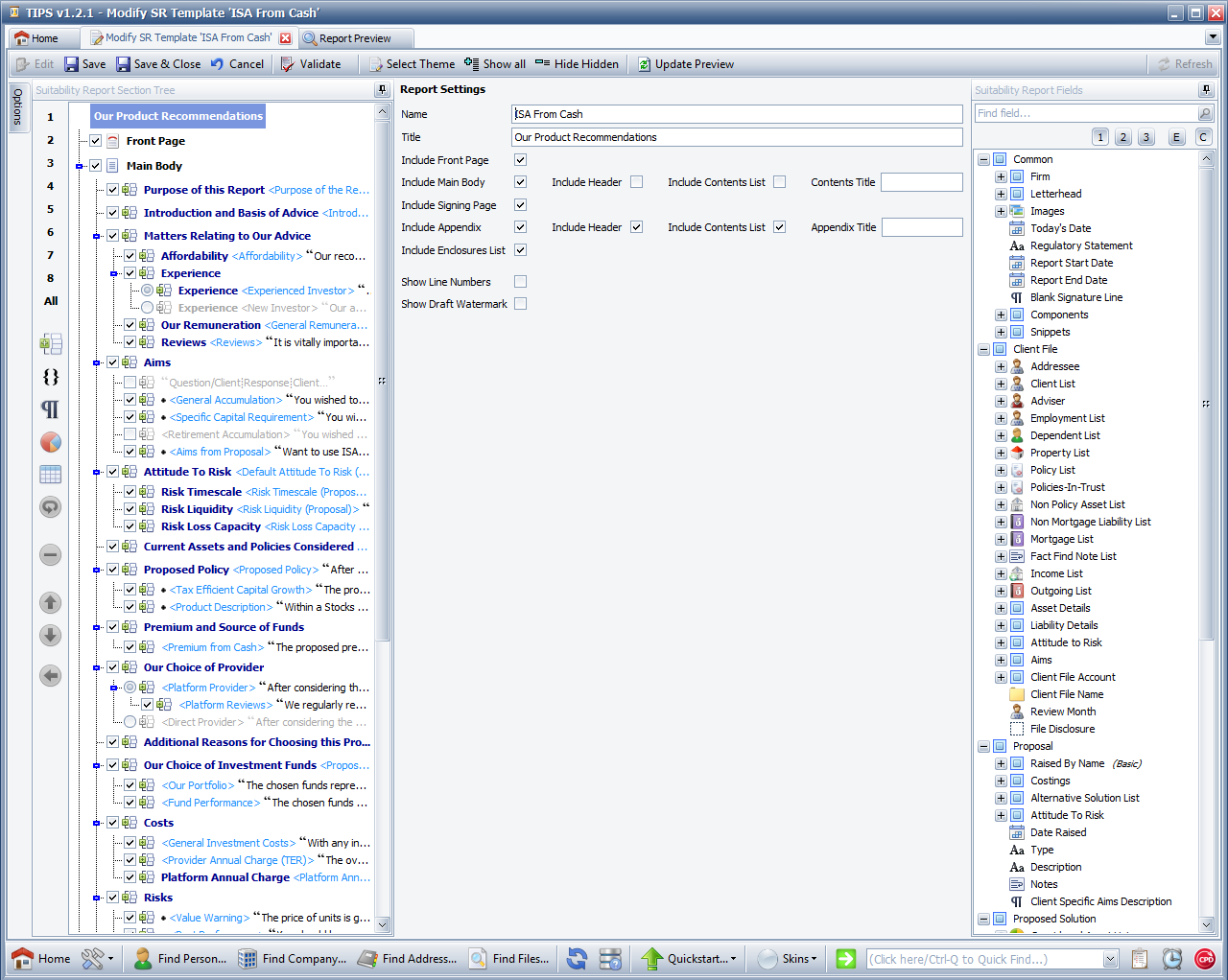Toggle the Show Draft Watermark checkbox

(520, 304)
